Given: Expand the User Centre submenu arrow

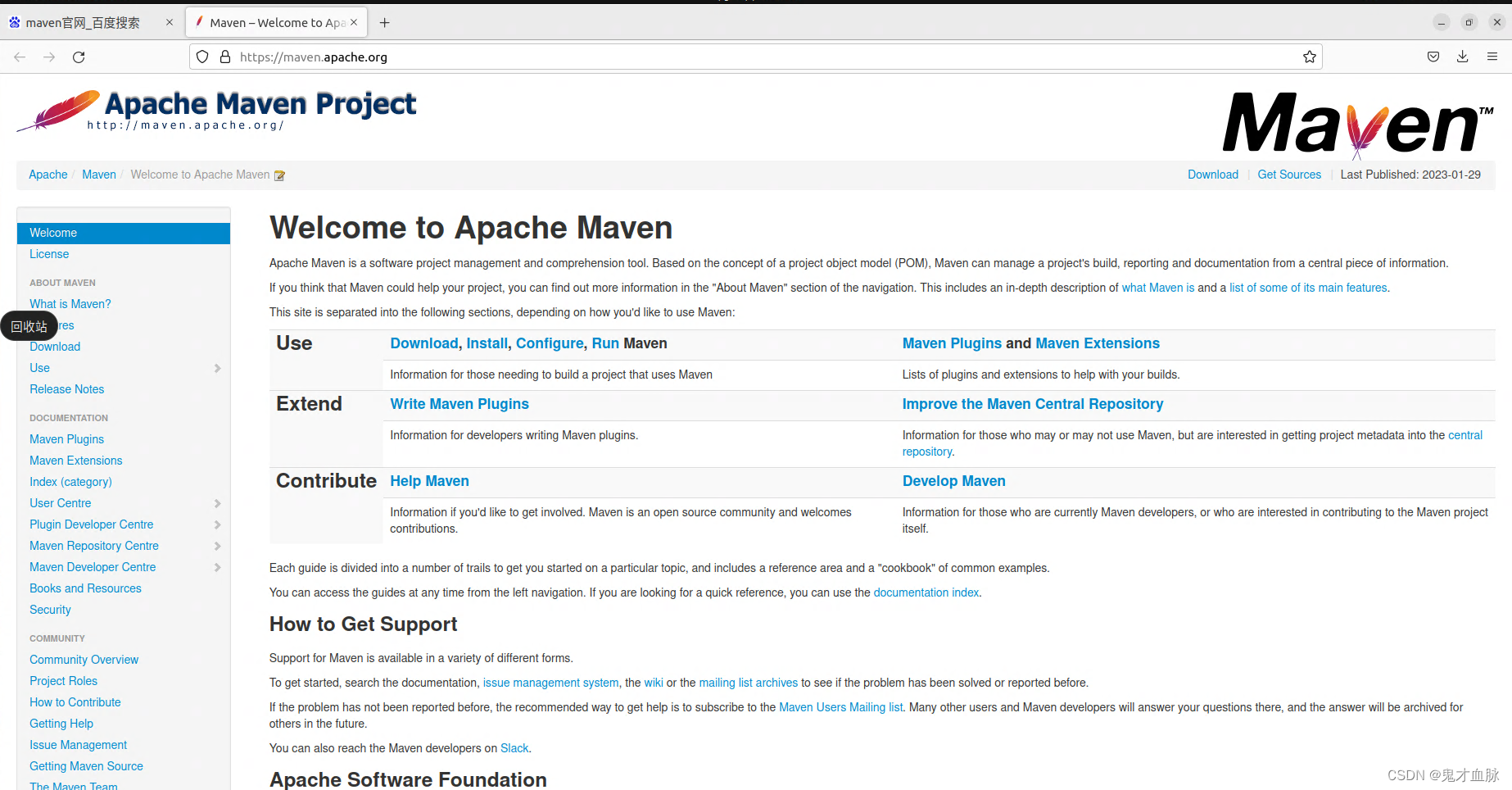Looking at the screenshot, I should click(218, 503).
